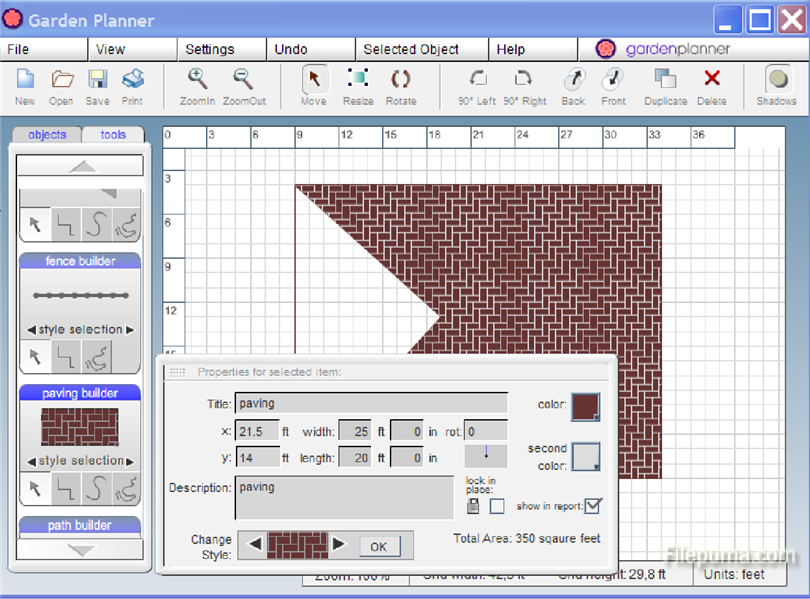Click next Change Style arrow button

[339, 545]
